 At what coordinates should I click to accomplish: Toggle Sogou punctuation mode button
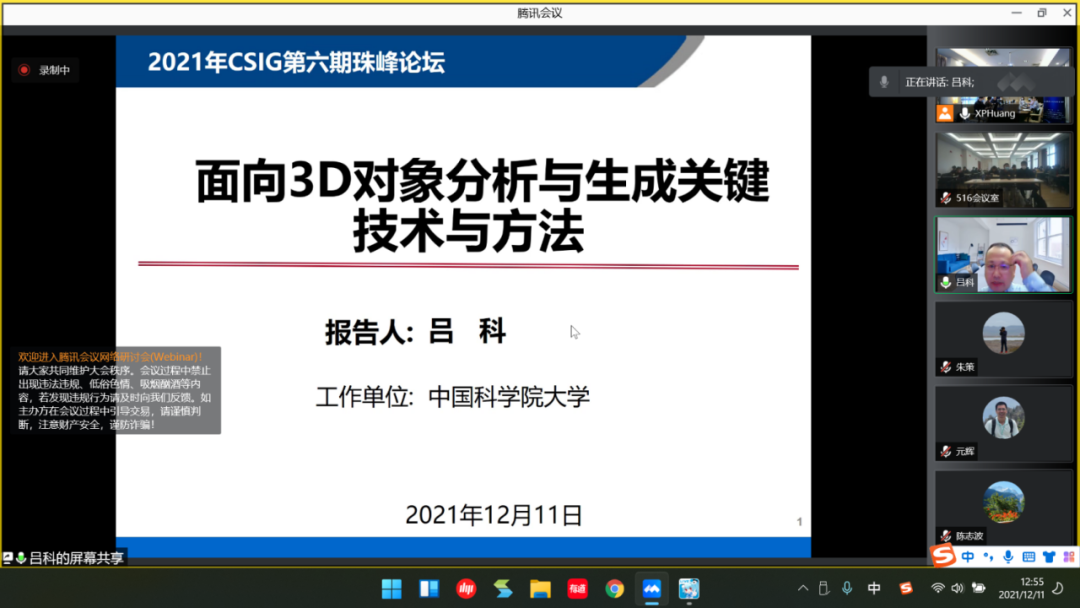[x=988, y=556]
